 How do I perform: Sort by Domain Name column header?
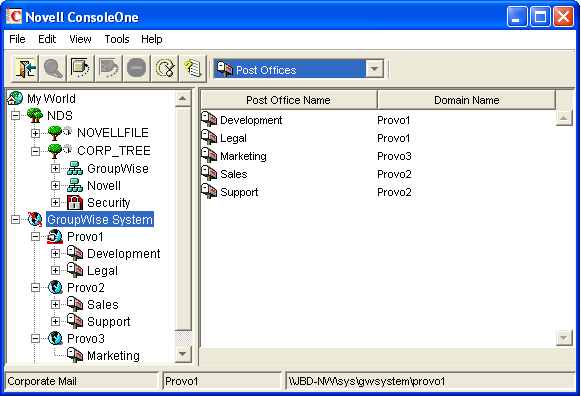[467, 100]
